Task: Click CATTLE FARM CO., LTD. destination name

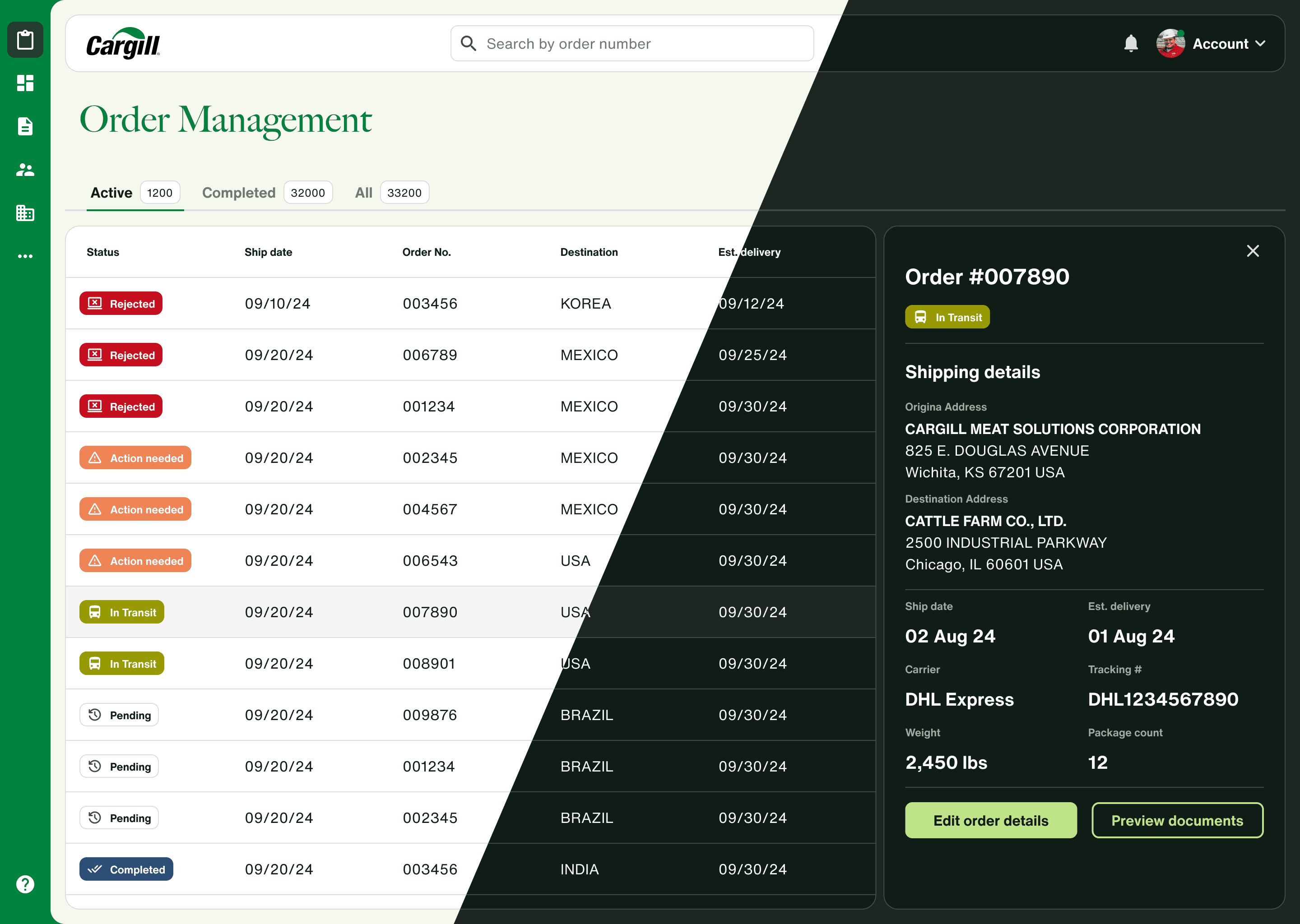Action: tap(985, 521)
